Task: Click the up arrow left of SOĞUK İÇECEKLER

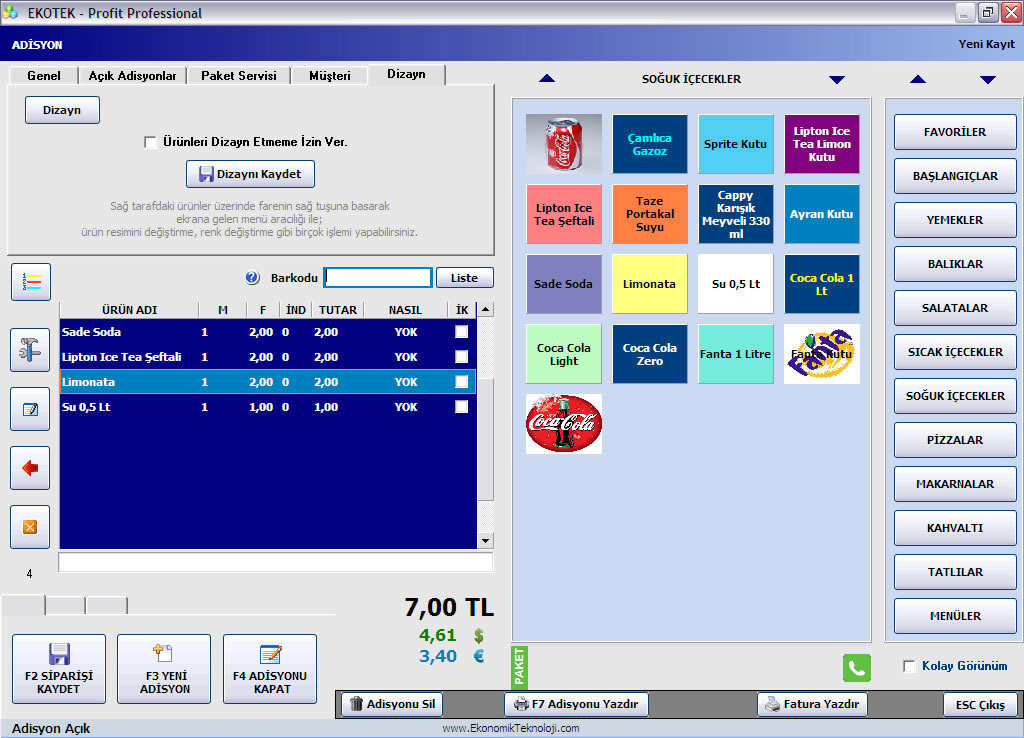Action: 547,78
